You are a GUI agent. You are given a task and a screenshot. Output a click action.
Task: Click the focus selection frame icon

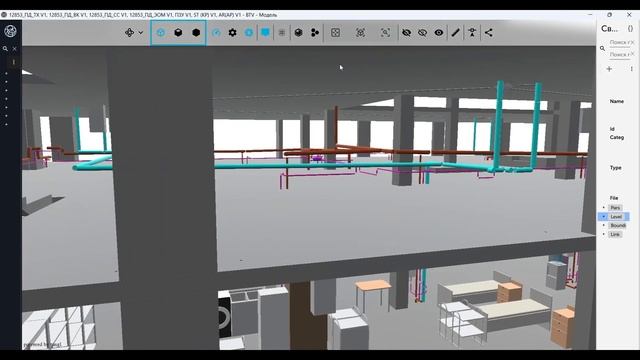click(x=360, y=33)
